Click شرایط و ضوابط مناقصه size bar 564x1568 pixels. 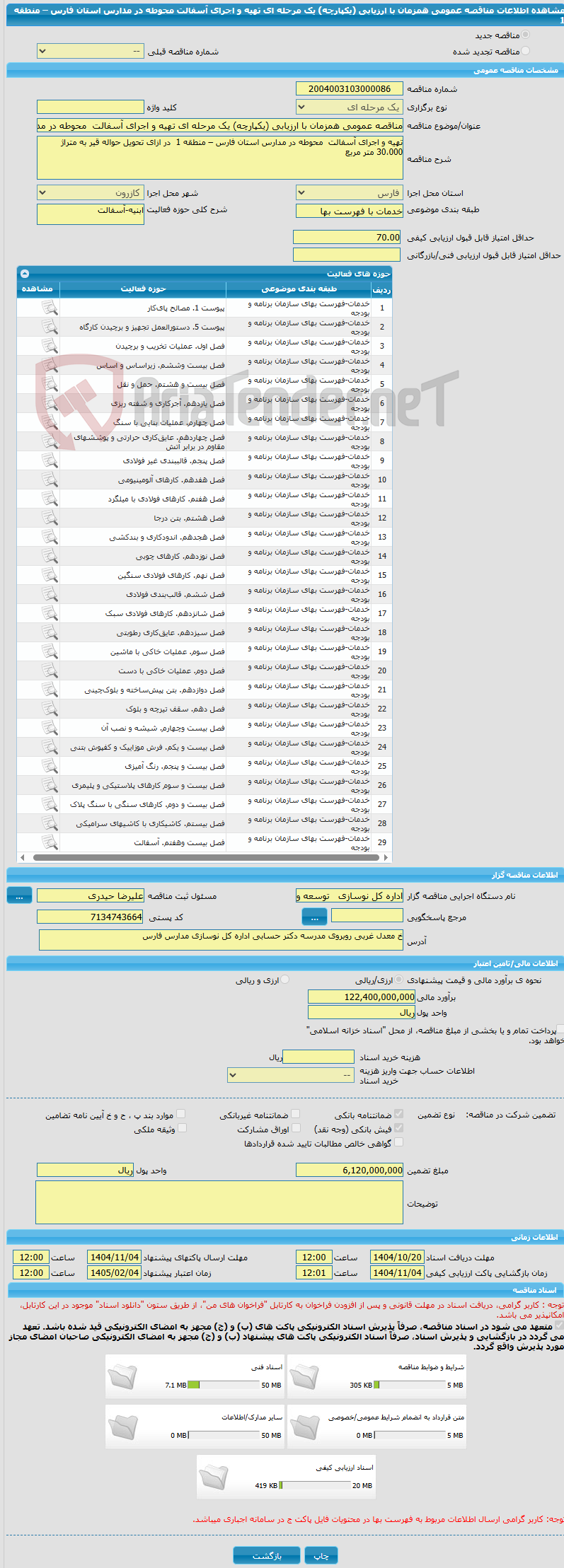[410, 1385]
